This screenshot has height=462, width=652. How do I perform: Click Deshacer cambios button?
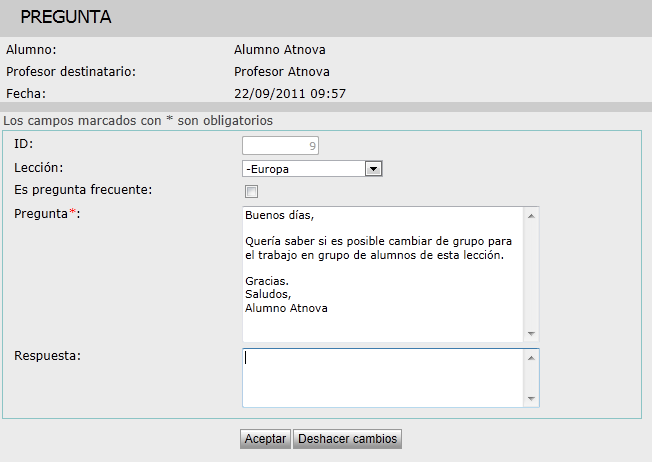[347, 439]
